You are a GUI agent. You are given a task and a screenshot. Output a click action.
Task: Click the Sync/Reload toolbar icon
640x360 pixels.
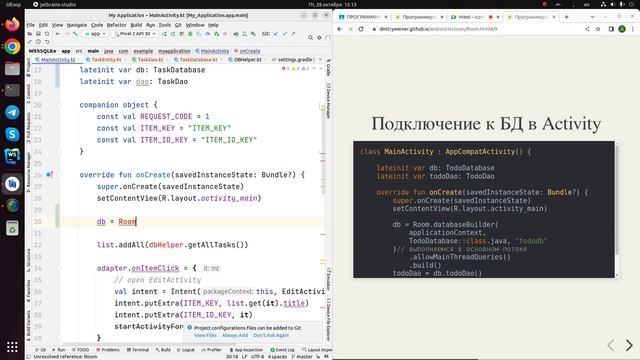[47, 34]
